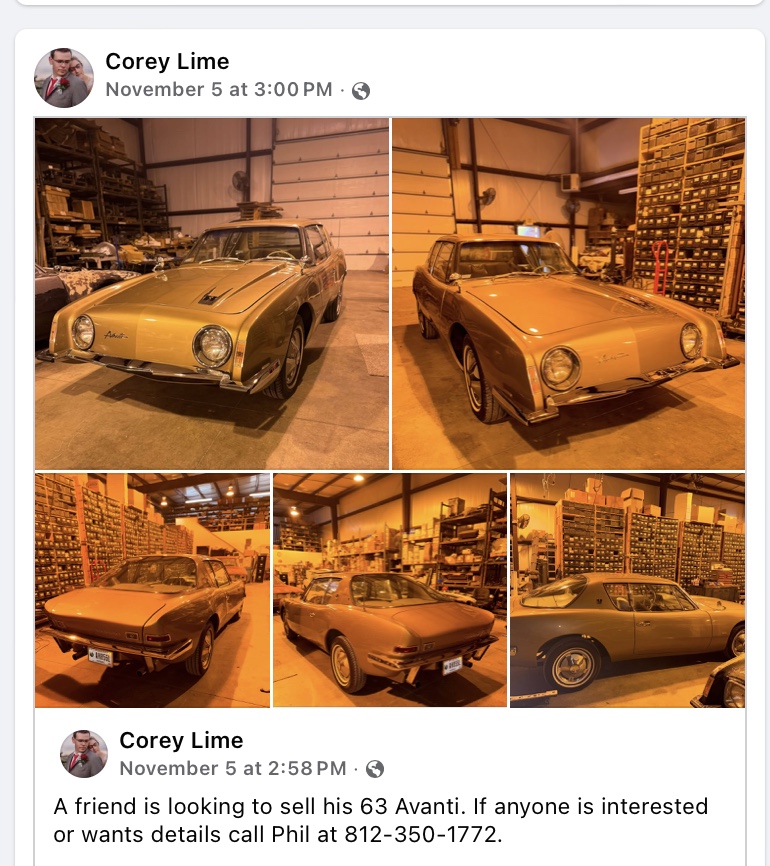
Task: Open the November 5 at 2:58 PM timestamp
Action: [x=233, y=768]
